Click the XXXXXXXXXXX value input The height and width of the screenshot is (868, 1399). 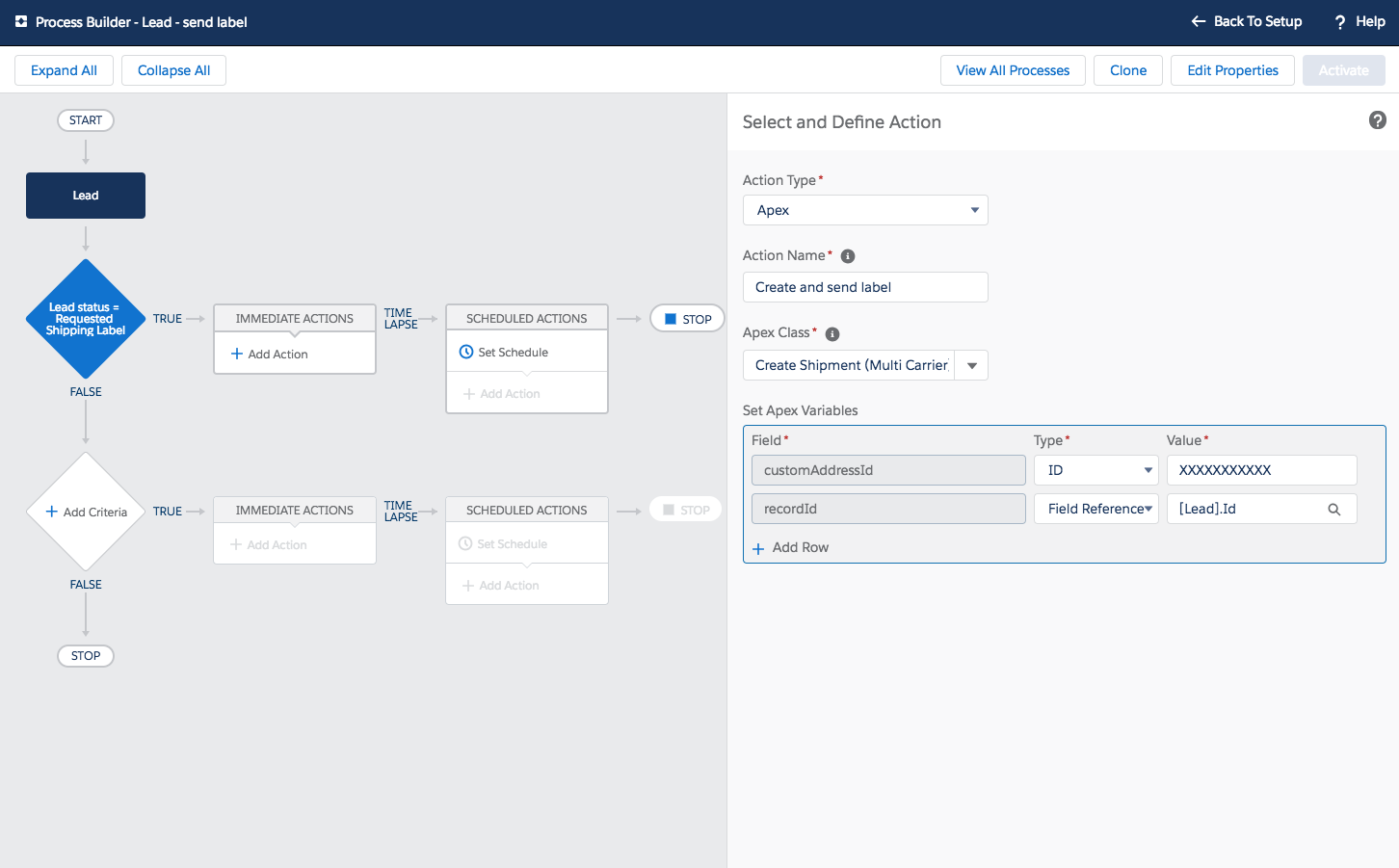(1261, 470)
